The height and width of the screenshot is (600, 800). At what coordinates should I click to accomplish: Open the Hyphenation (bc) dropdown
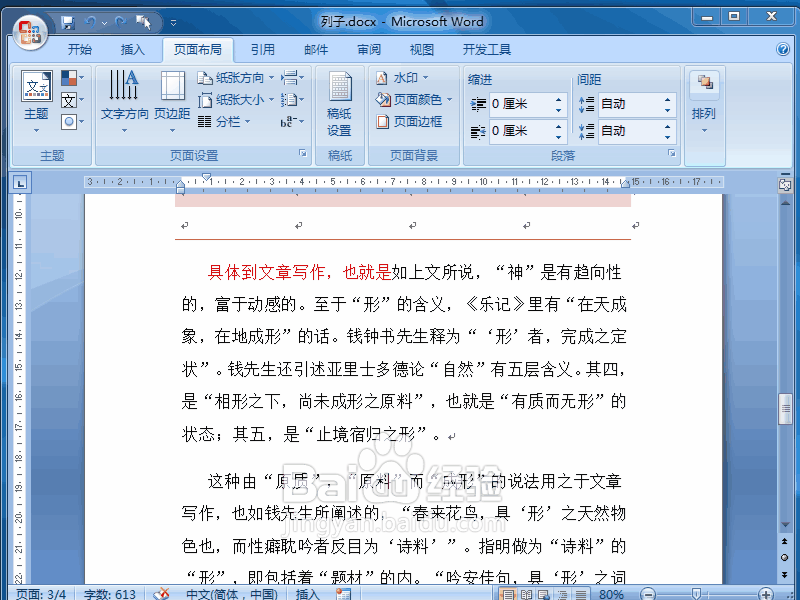(x=292, y=122)
